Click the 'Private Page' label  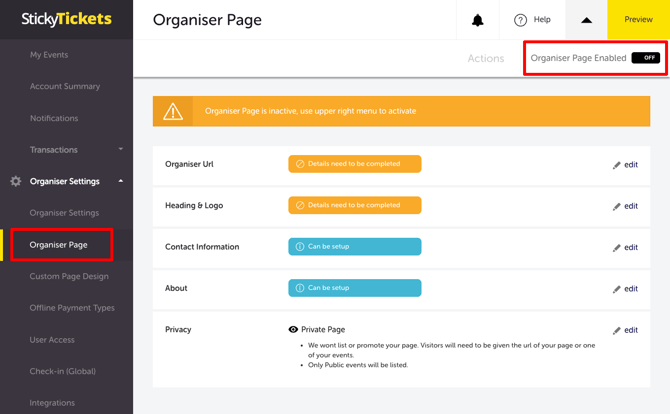point(323,329)
